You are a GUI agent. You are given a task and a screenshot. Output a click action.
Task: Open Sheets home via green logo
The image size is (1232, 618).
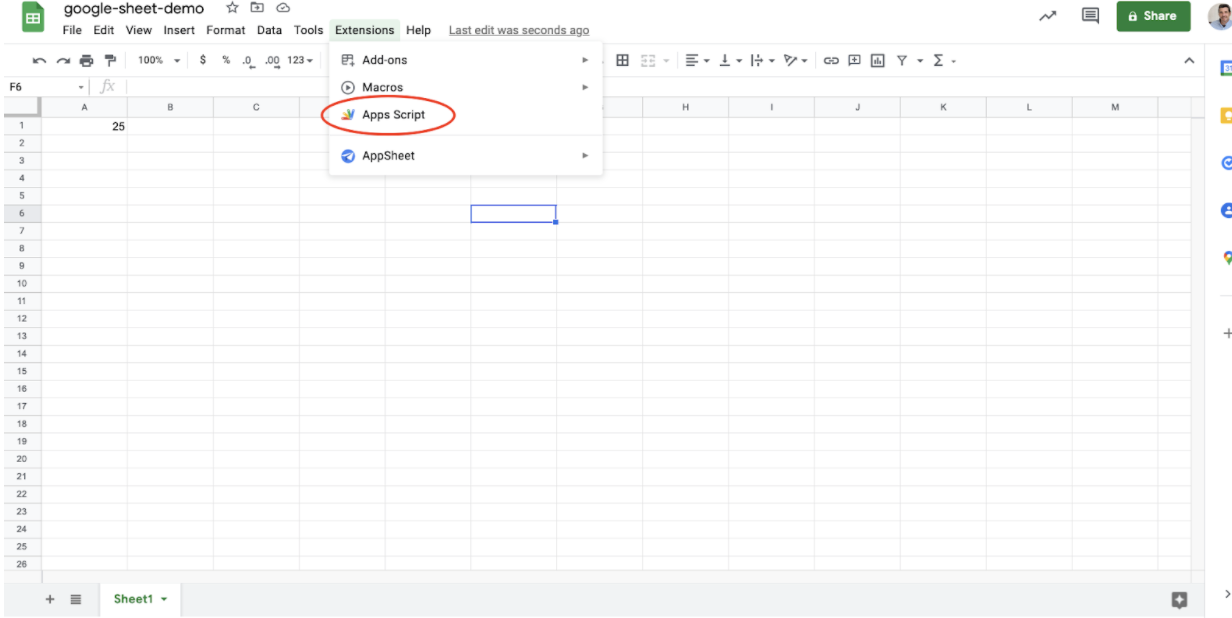coord(33,17)
